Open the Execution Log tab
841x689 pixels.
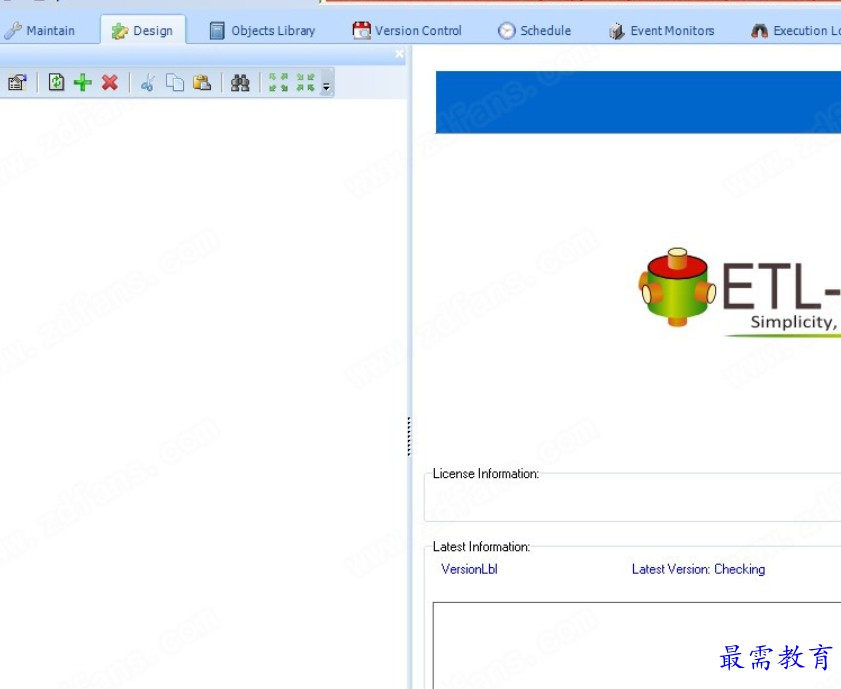(795, 31)
